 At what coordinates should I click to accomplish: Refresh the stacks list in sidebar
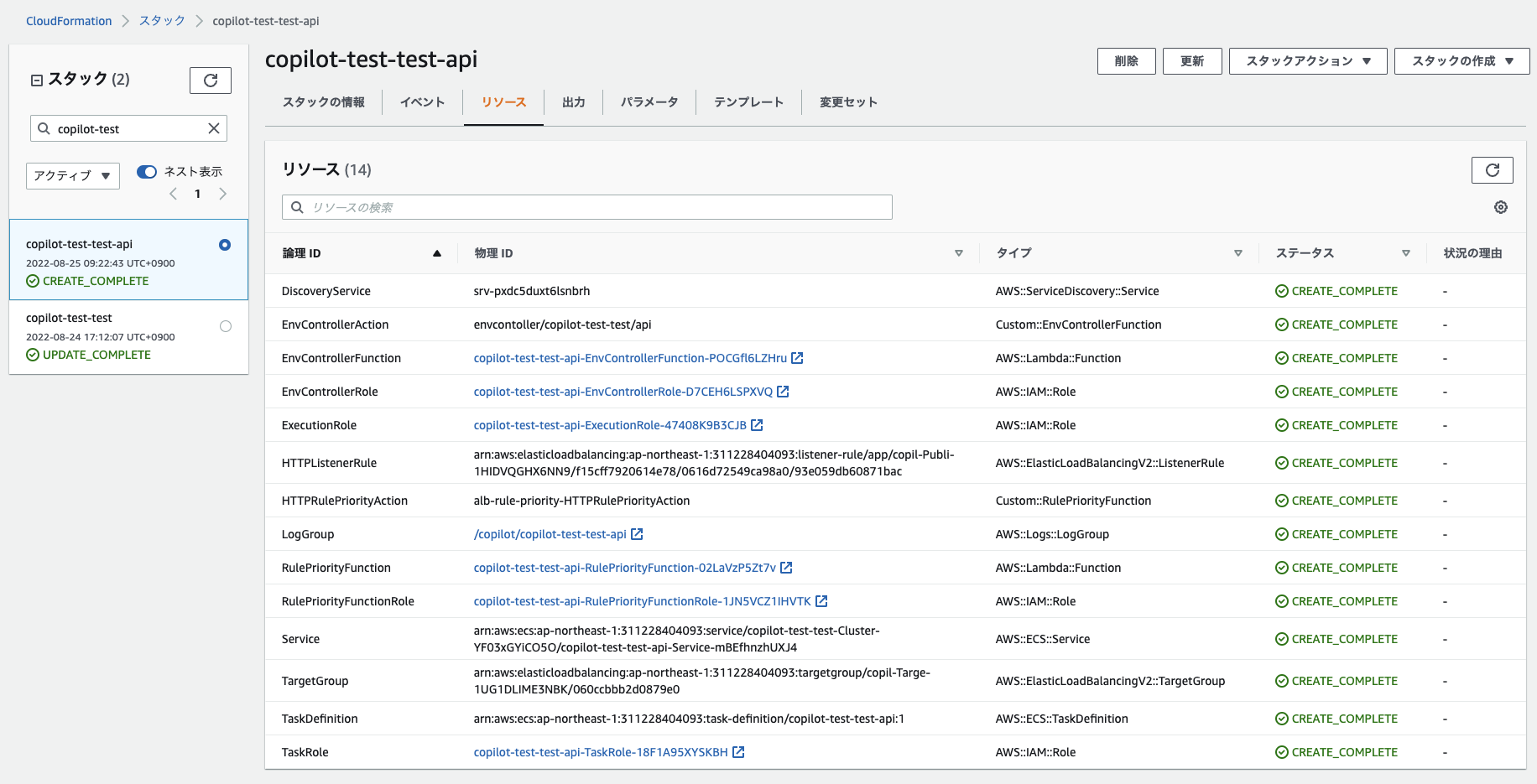tap(211, 80)
